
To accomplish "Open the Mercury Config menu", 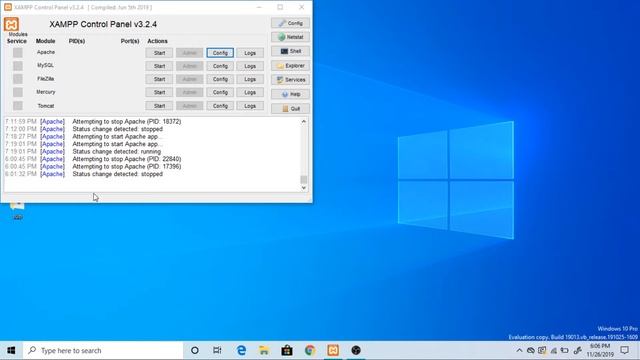I will click(x=220, y=92).
